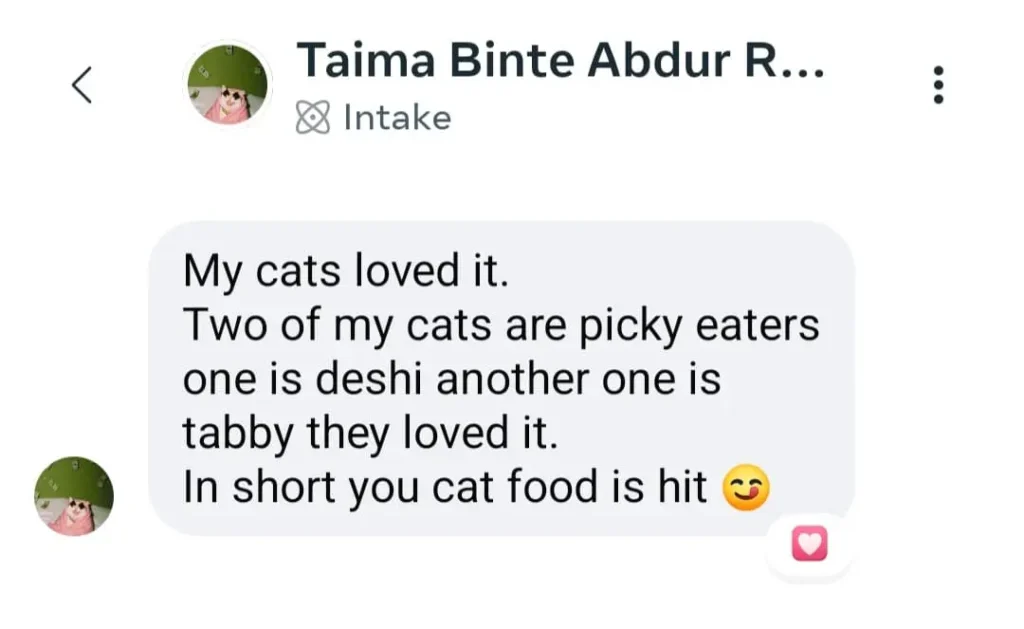Click the line "tabby they loved it."
This screenshot has height=629, width=1024.
(367, 434)
